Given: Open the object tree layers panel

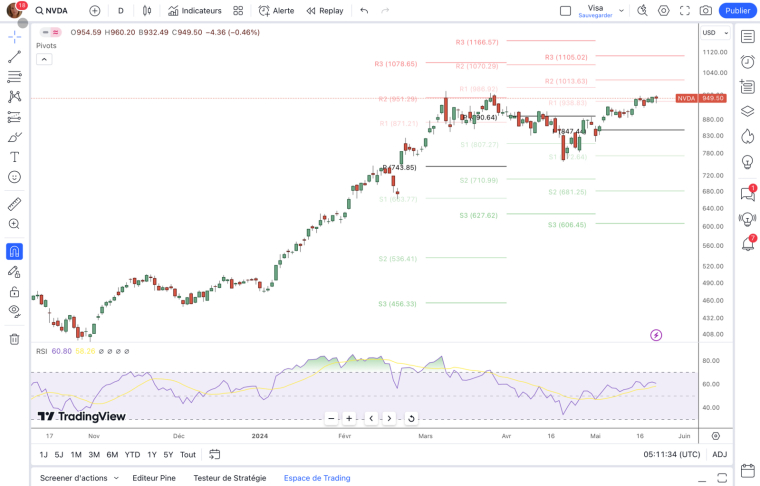Looking at the screenshot, I should pos(747,111).
